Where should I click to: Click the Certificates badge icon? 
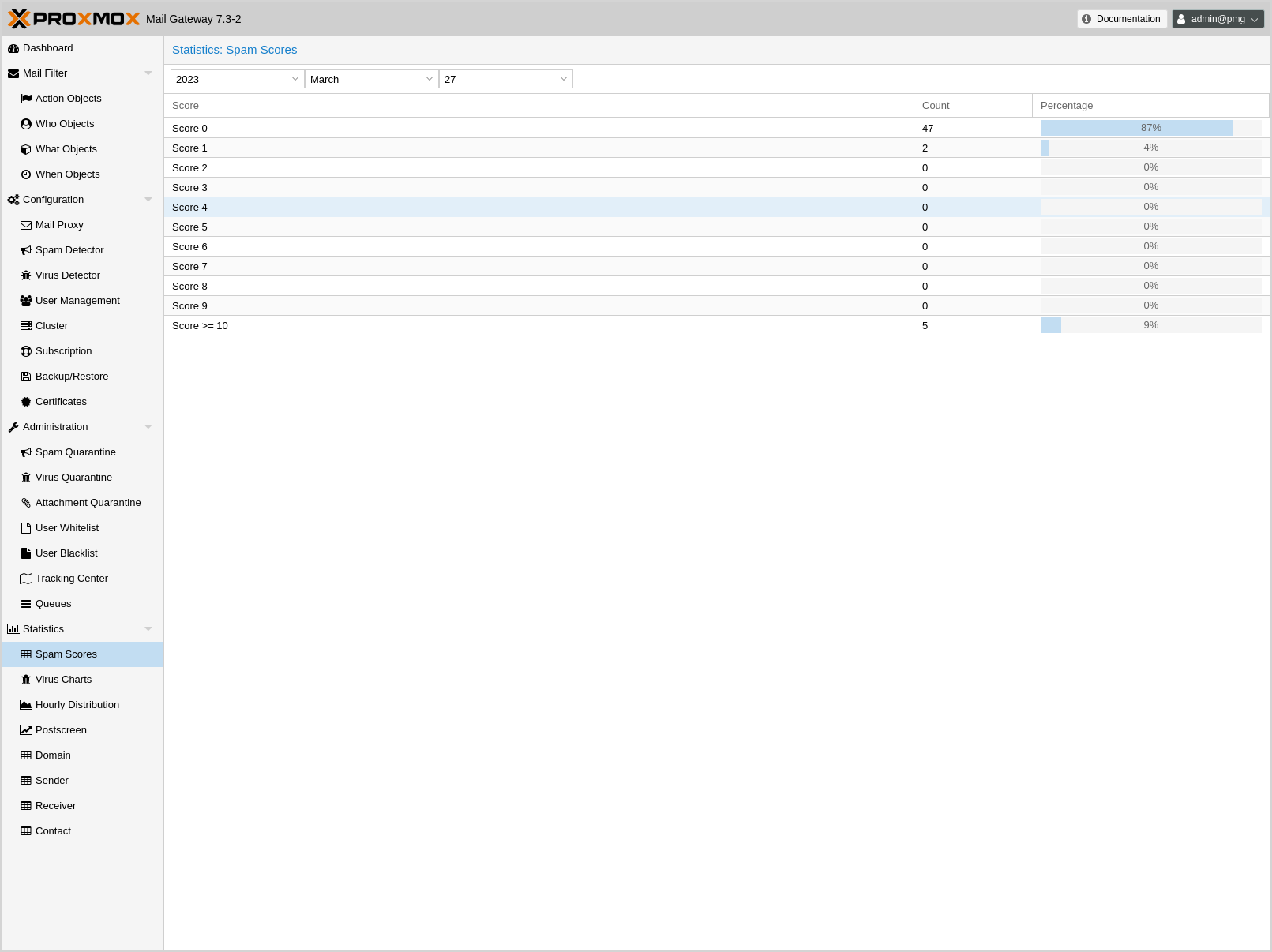coord(26,402)
